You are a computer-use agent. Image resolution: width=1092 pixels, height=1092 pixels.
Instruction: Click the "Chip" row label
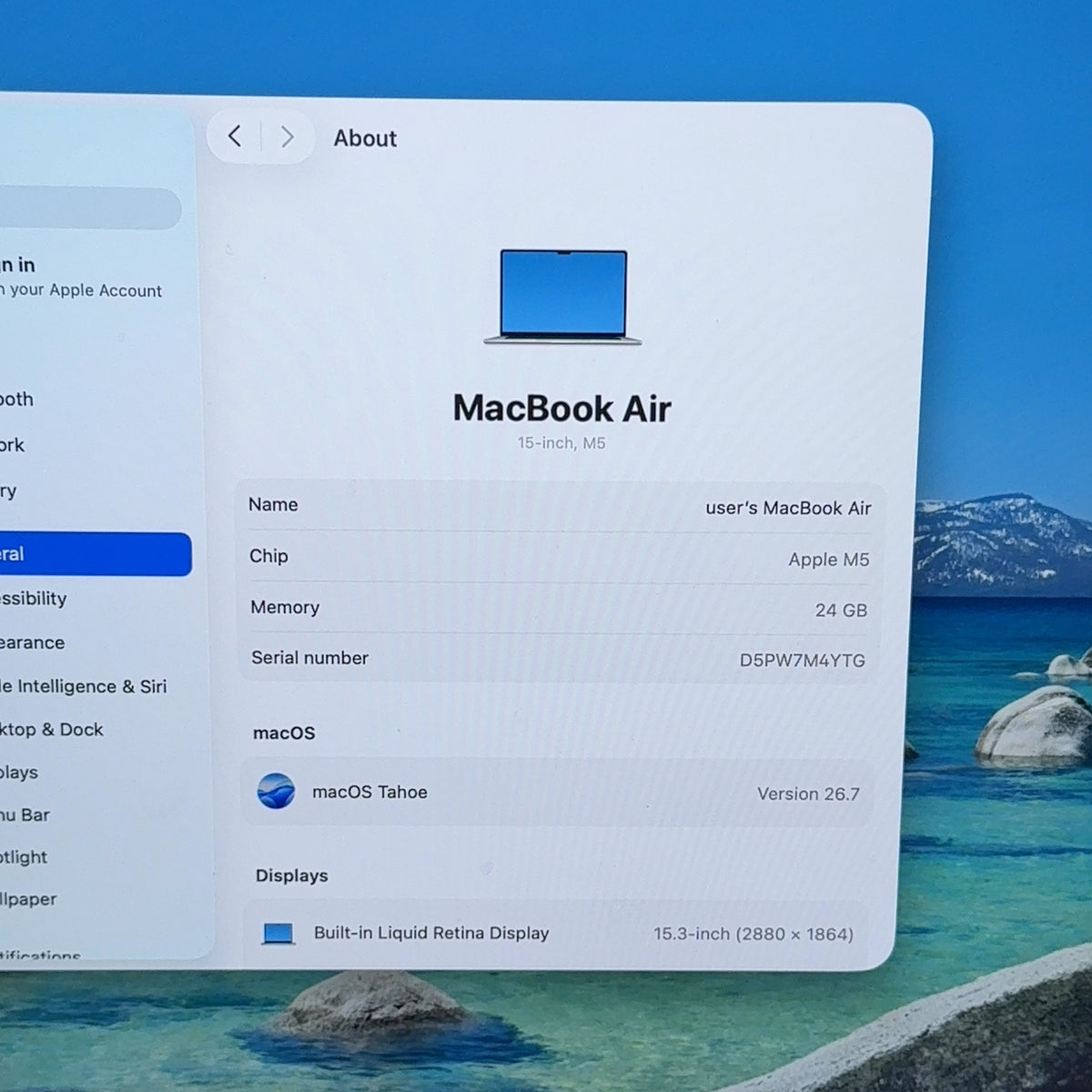click(268, 556)
